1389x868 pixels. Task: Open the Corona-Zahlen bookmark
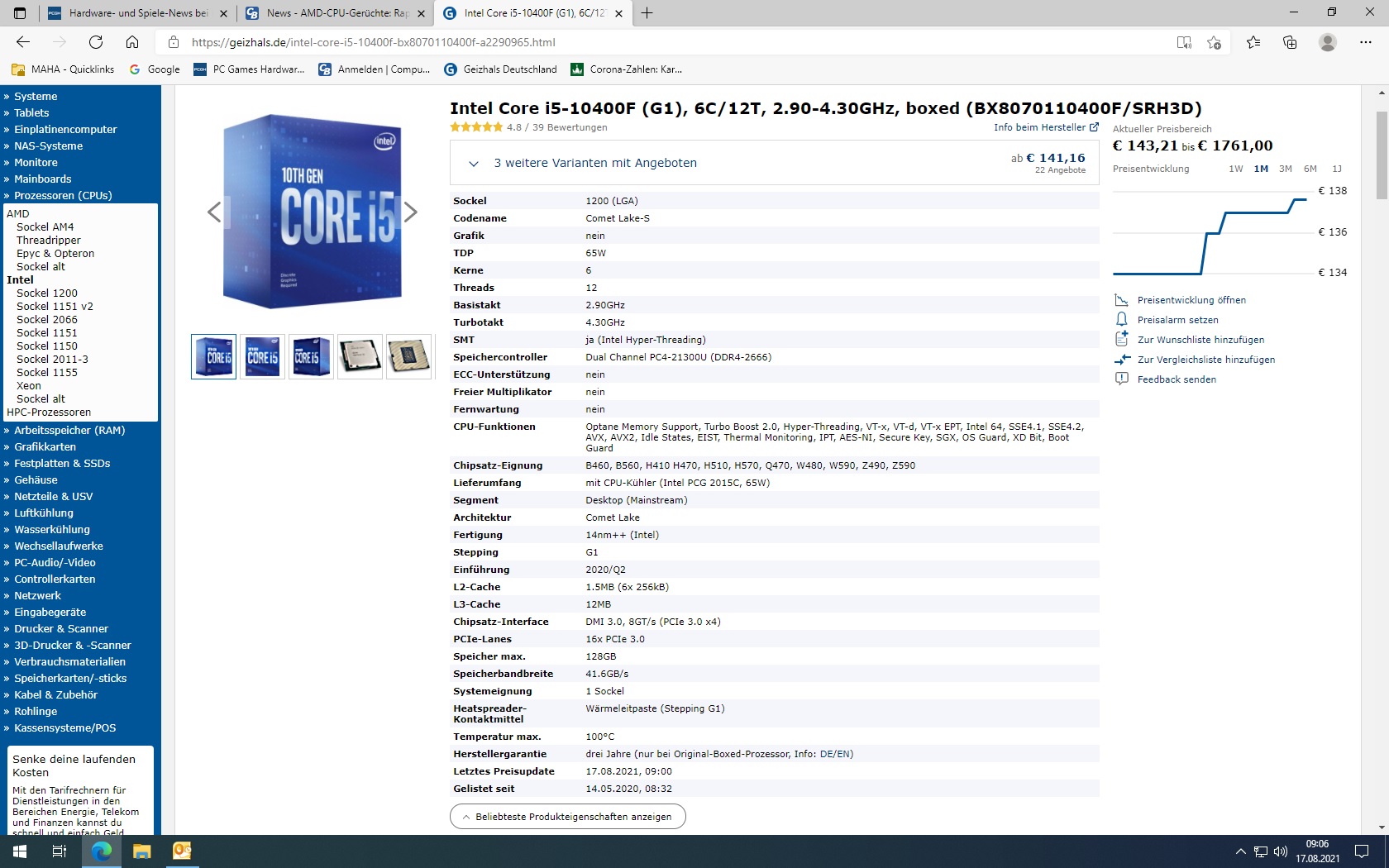[x=627, y=69]
